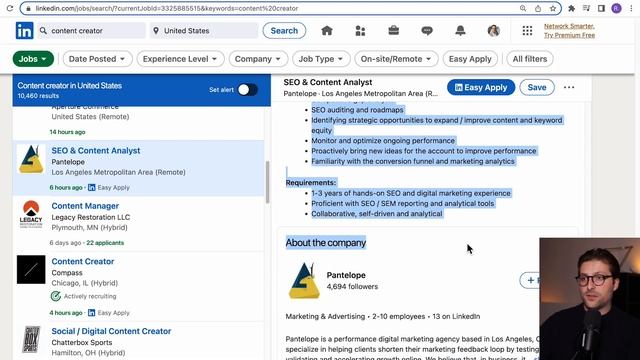Open the Pantelope logo in About the company

point(304,281)
